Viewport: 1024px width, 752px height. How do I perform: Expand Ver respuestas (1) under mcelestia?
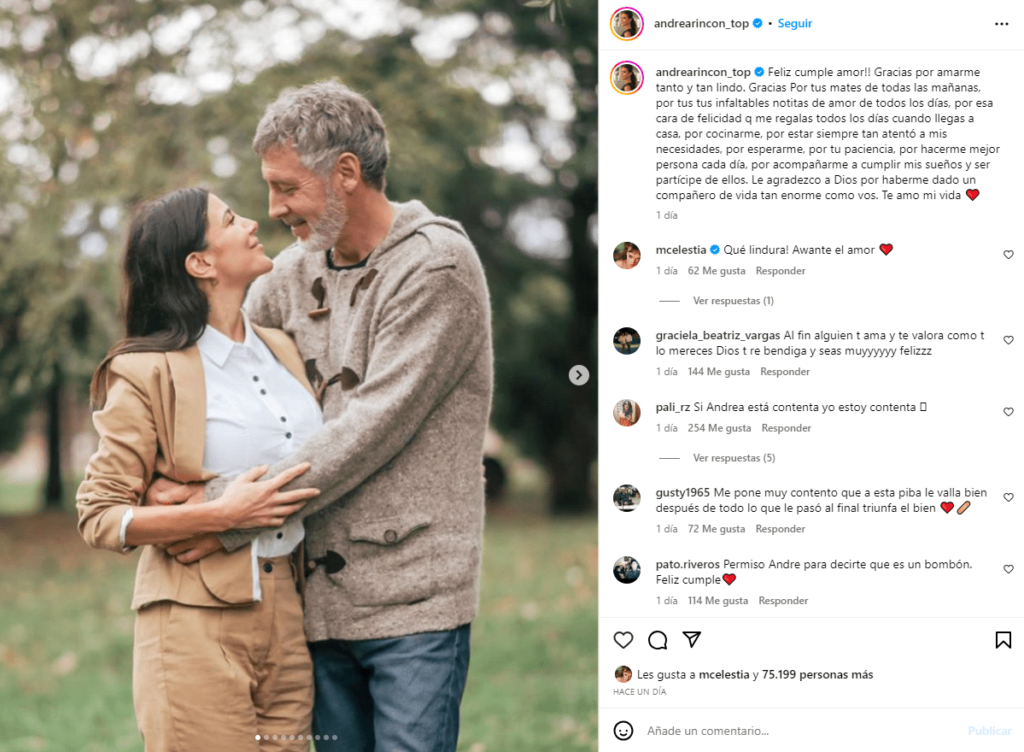point(733,301)
